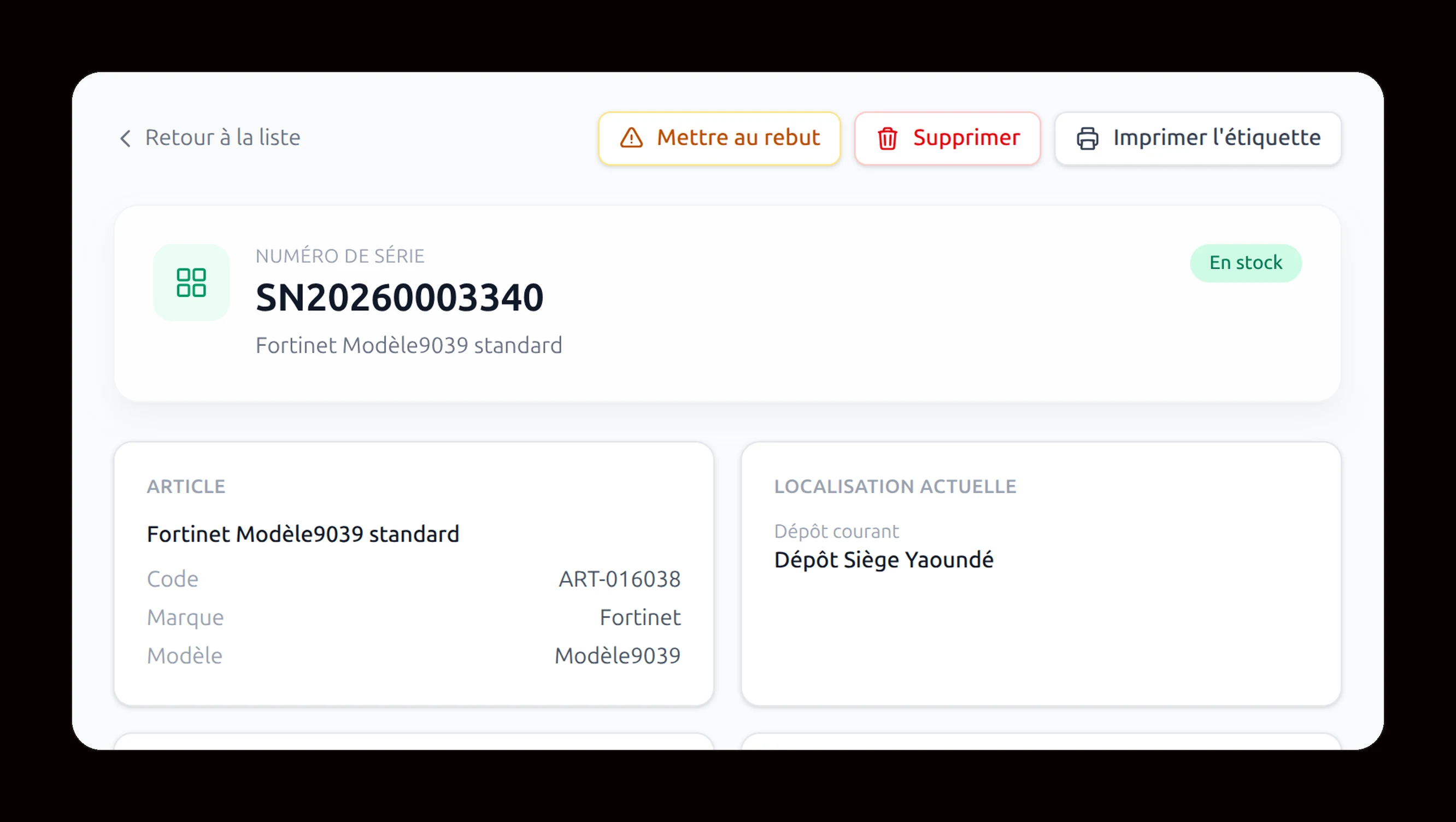The width and height of the screenshot is (1456, 822).
Task: Click the warning triangle icon
Action: 631,138
